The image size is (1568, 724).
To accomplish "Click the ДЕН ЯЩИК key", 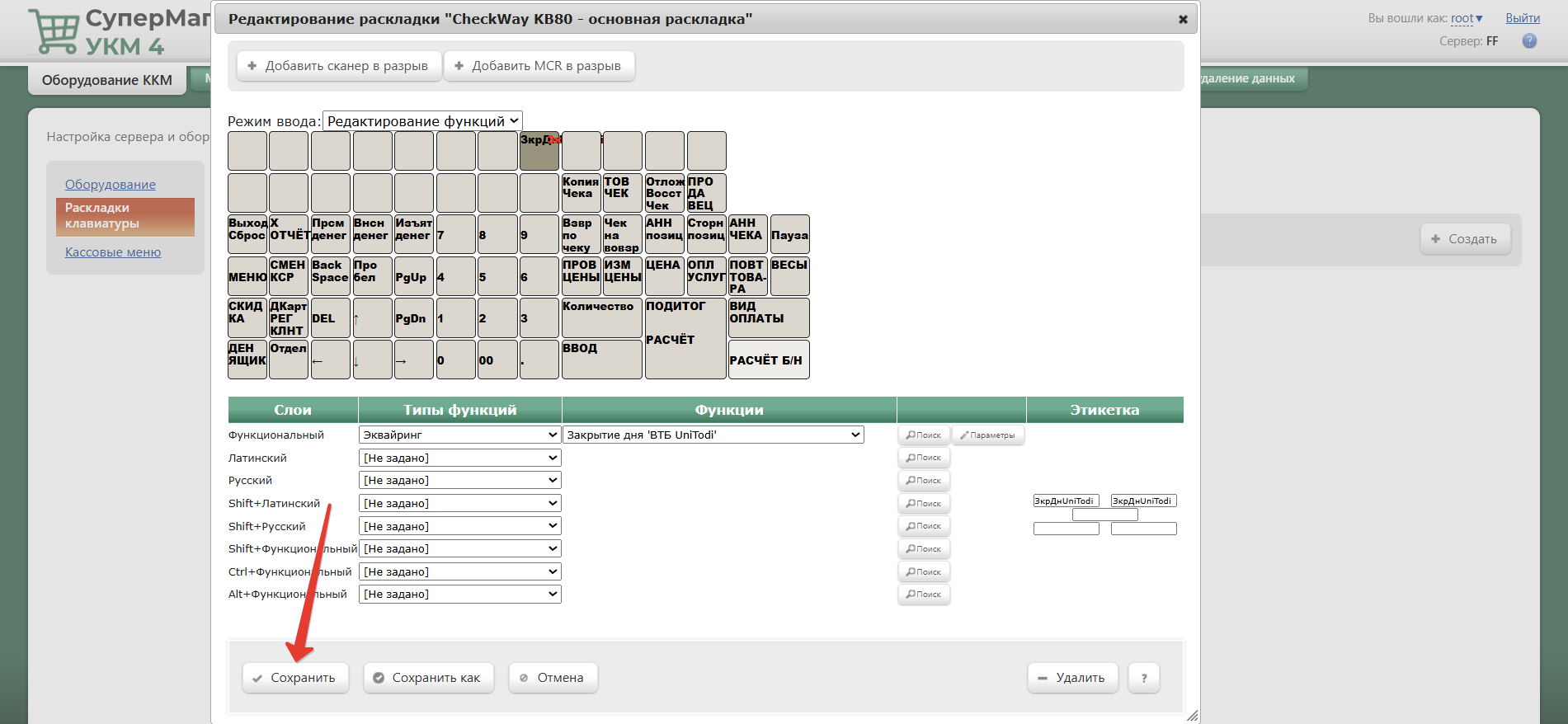I will [247, 360].
